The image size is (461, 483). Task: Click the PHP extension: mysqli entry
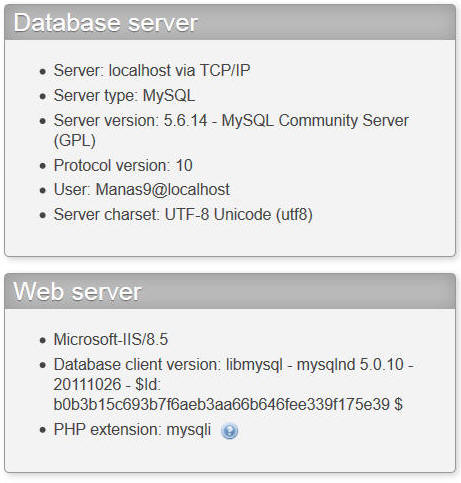coord(132,429)
